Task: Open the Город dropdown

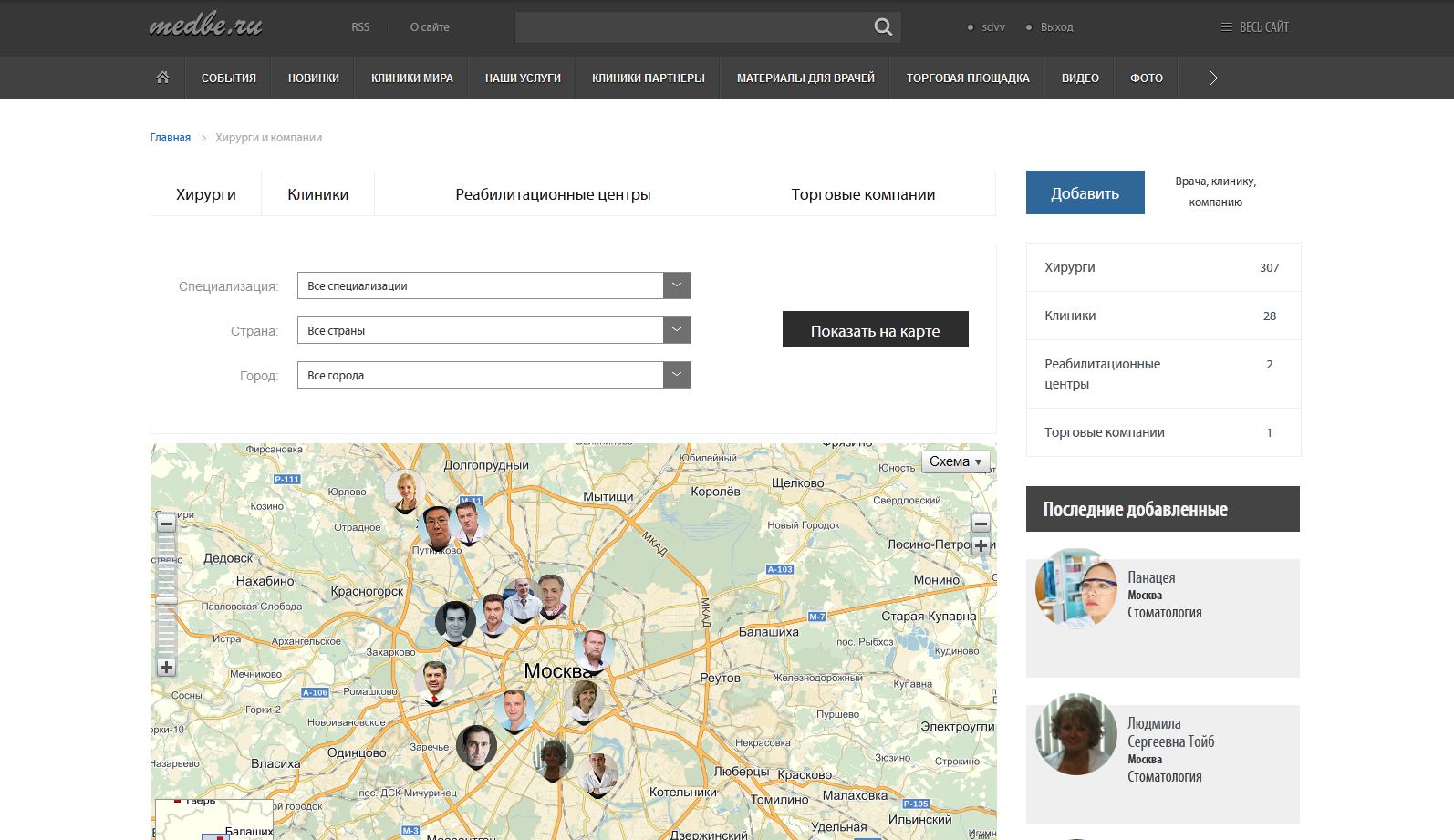Action: click(x=493, y=375)
